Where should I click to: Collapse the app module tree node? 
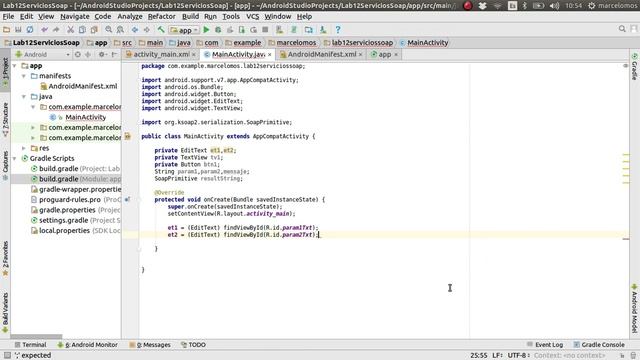click(x=15, y=66)
